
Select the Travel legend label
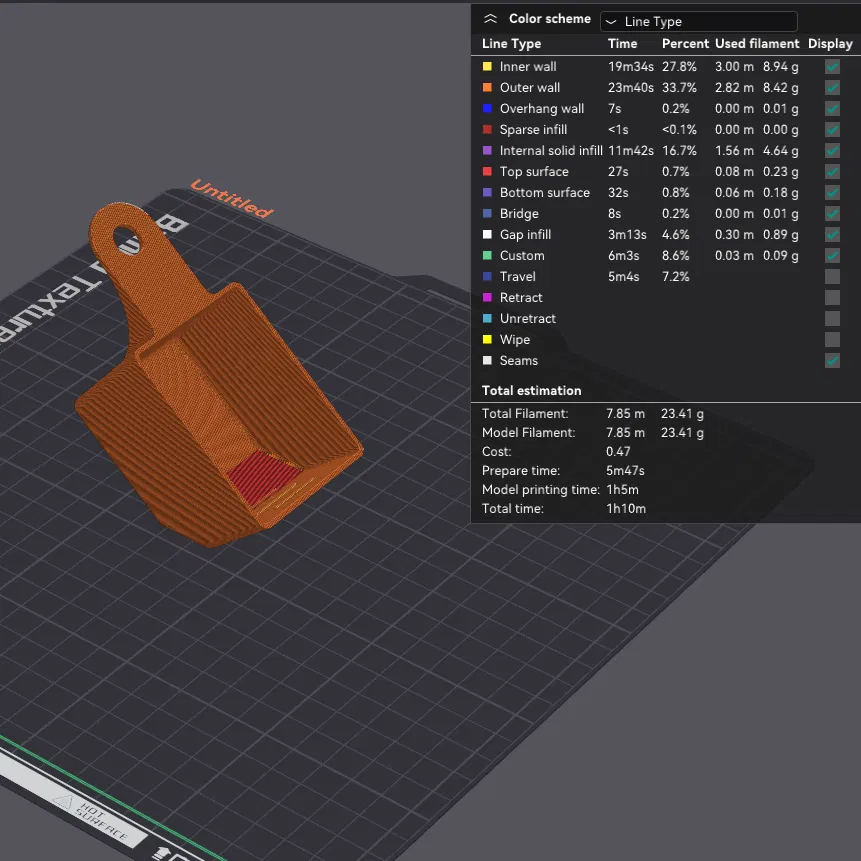(x=517, y=276)
